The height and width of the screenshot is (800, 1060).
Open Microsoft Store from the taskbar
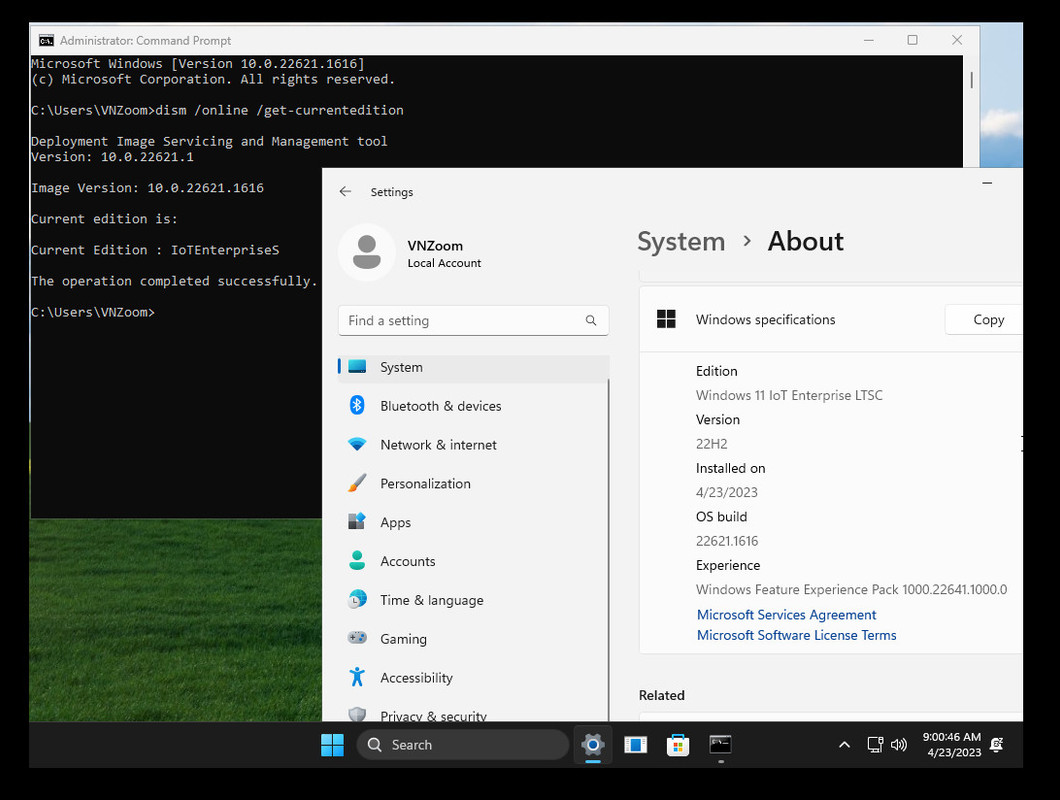tap(677, 745)
